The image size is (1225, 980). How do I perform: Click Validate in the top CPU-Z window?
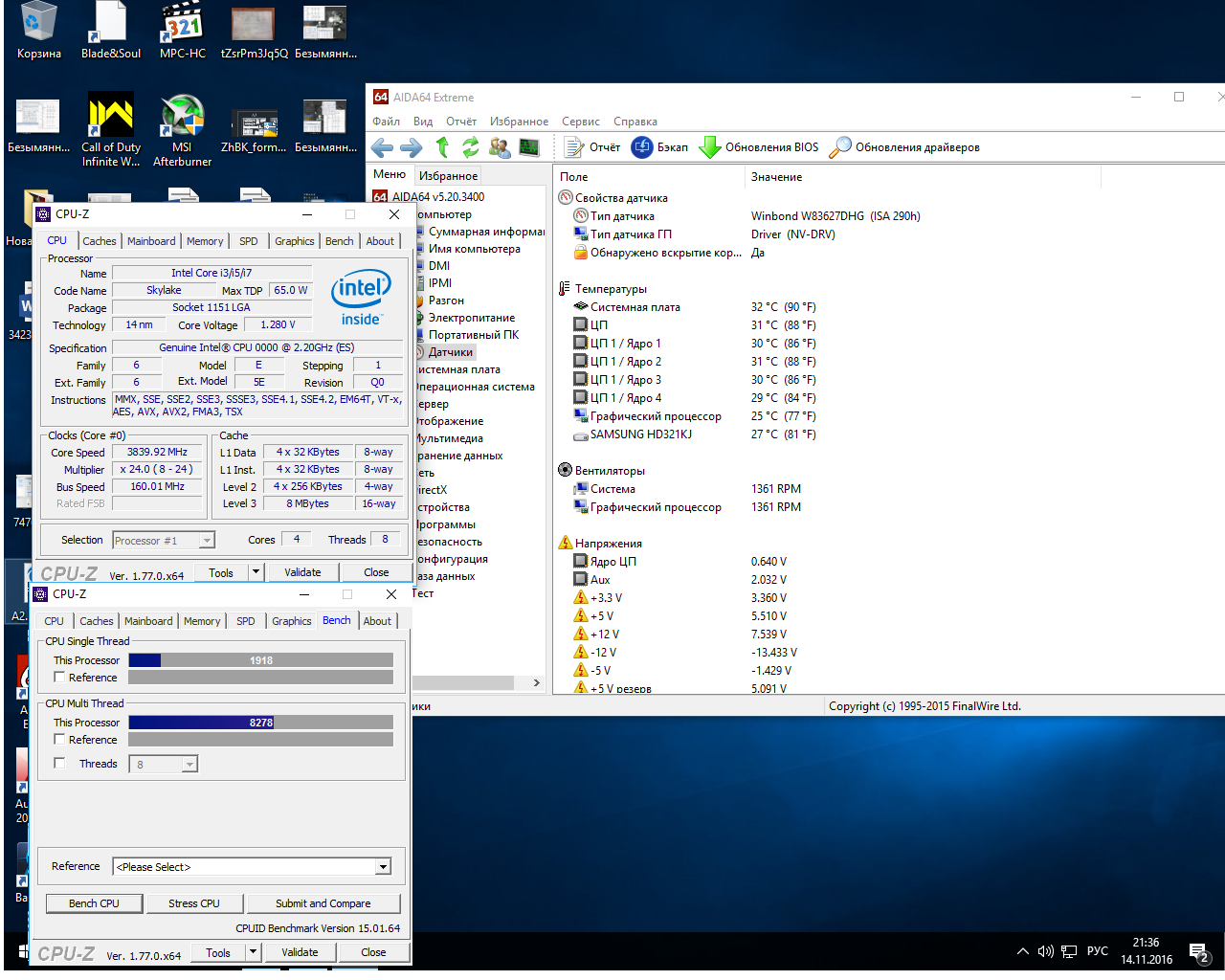coord(302,572)
